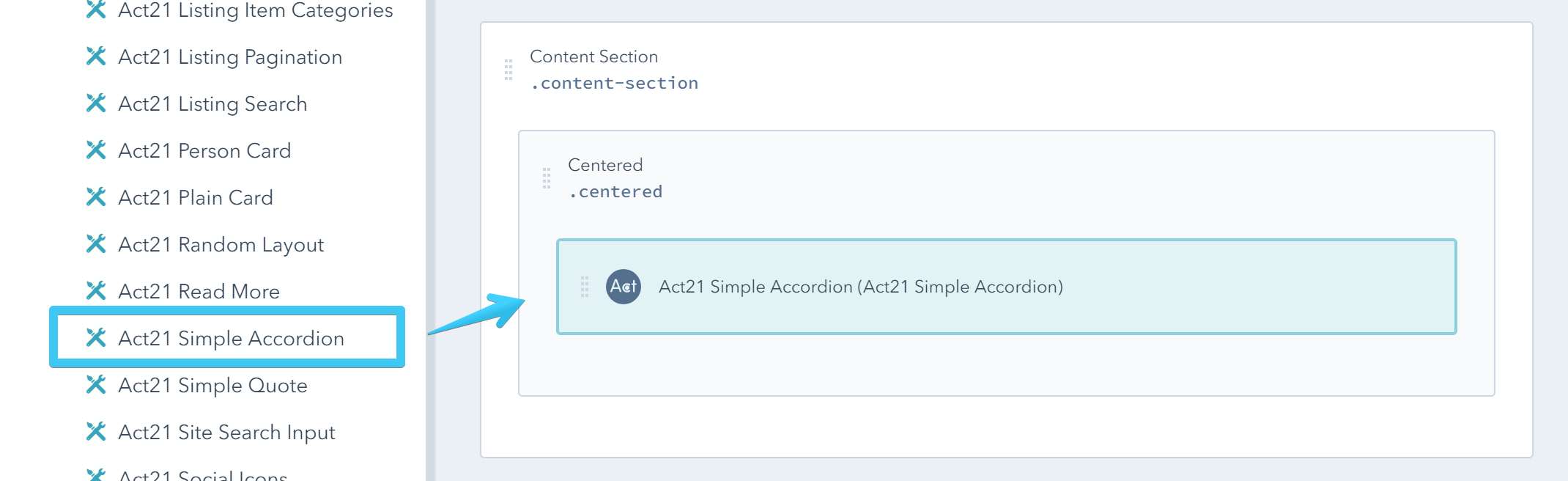Click the Act21 Site Search Input icon
The image size is (1568, 481).
pos(96,432)
